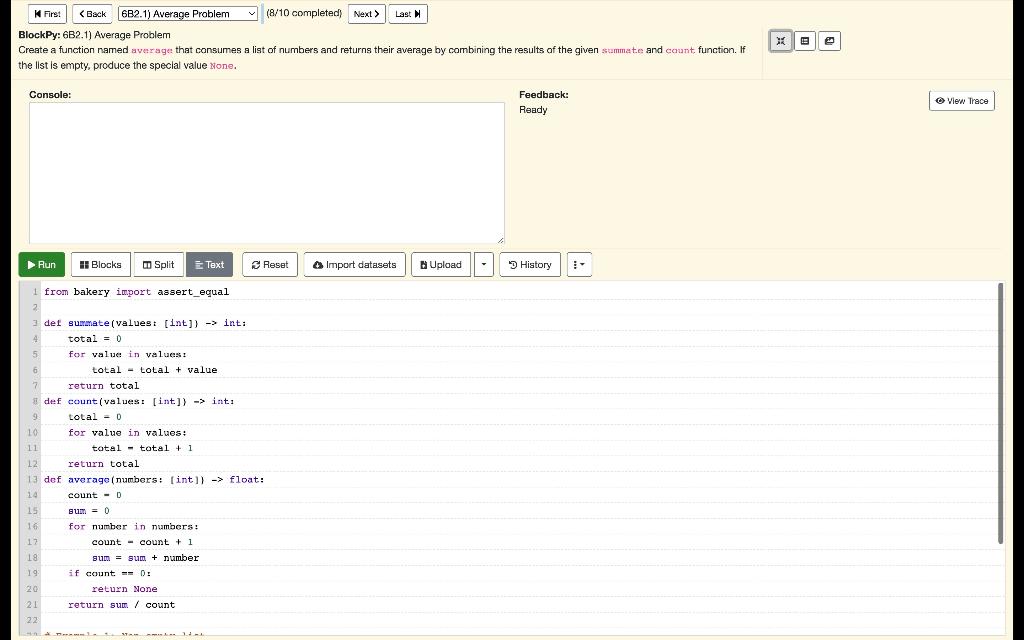
Task: Click inside the Console output box
Action: [266, 173]
